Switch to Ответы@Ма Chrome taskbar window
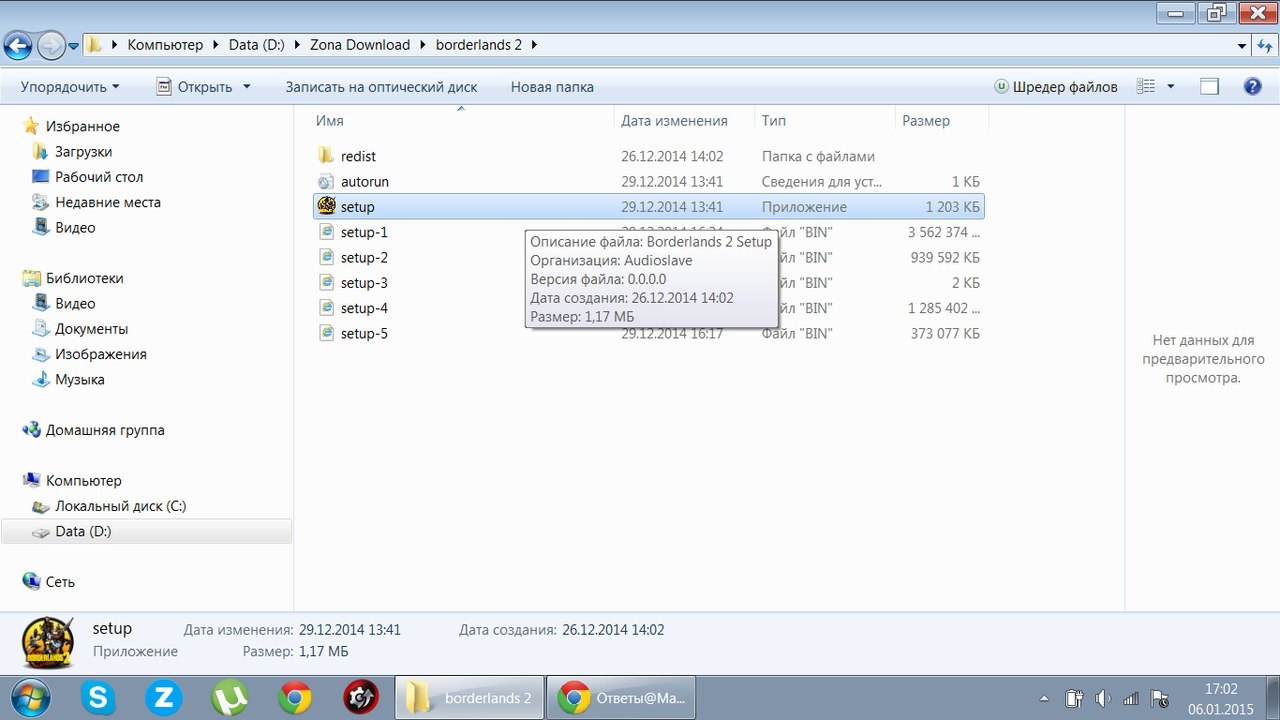Screen dimensions: 1280x720 pyautogui.click(x=620, y=697)
